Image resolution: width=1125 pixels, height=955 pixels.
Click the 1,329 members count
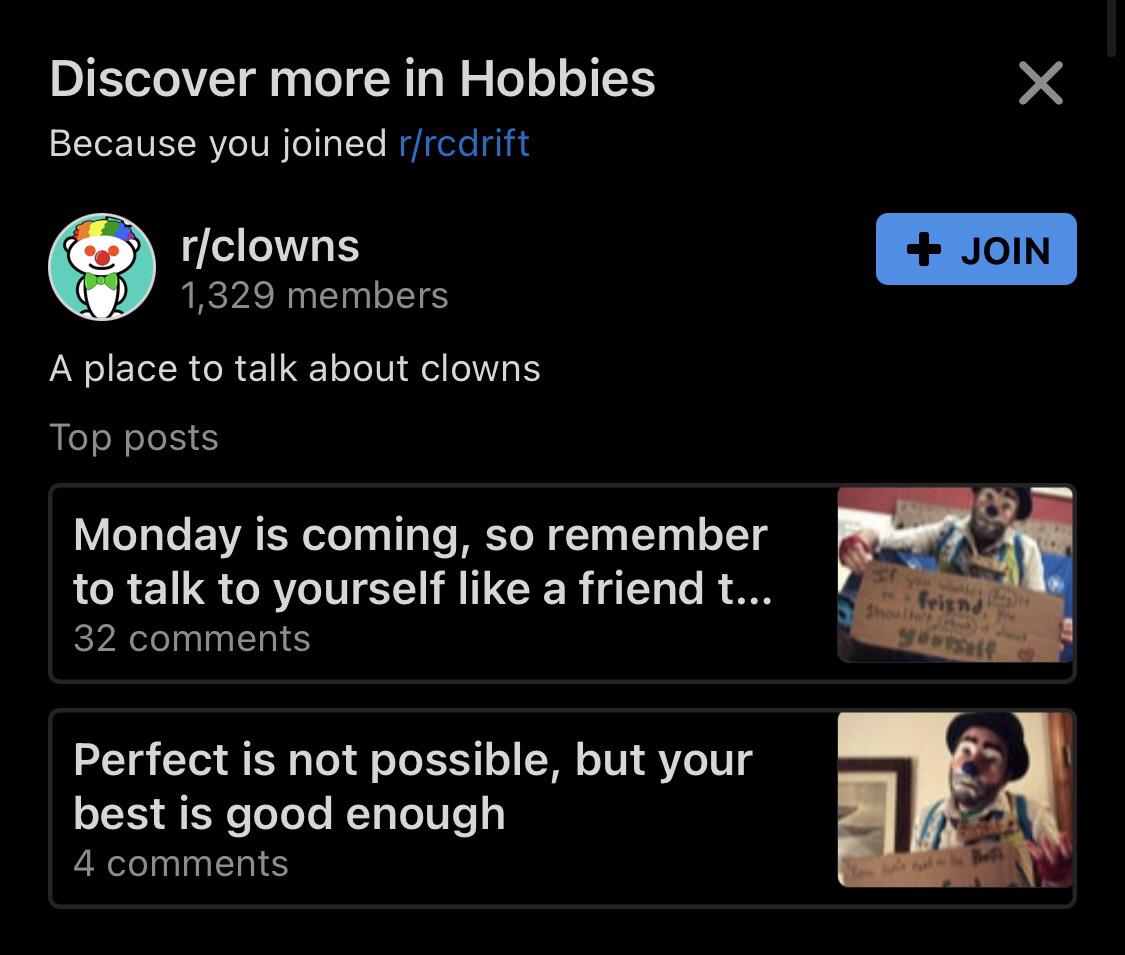tap(314, 296)
